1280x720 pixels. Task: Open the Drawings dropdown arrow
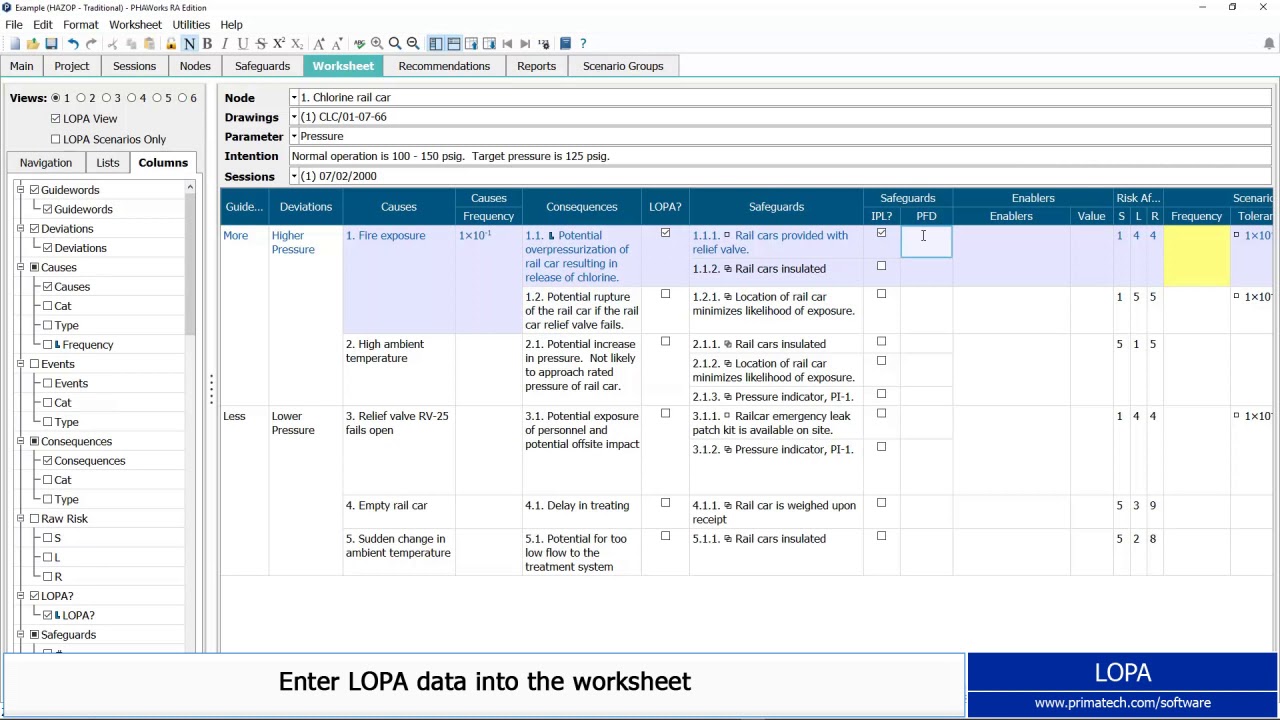(x=294, y=117)
